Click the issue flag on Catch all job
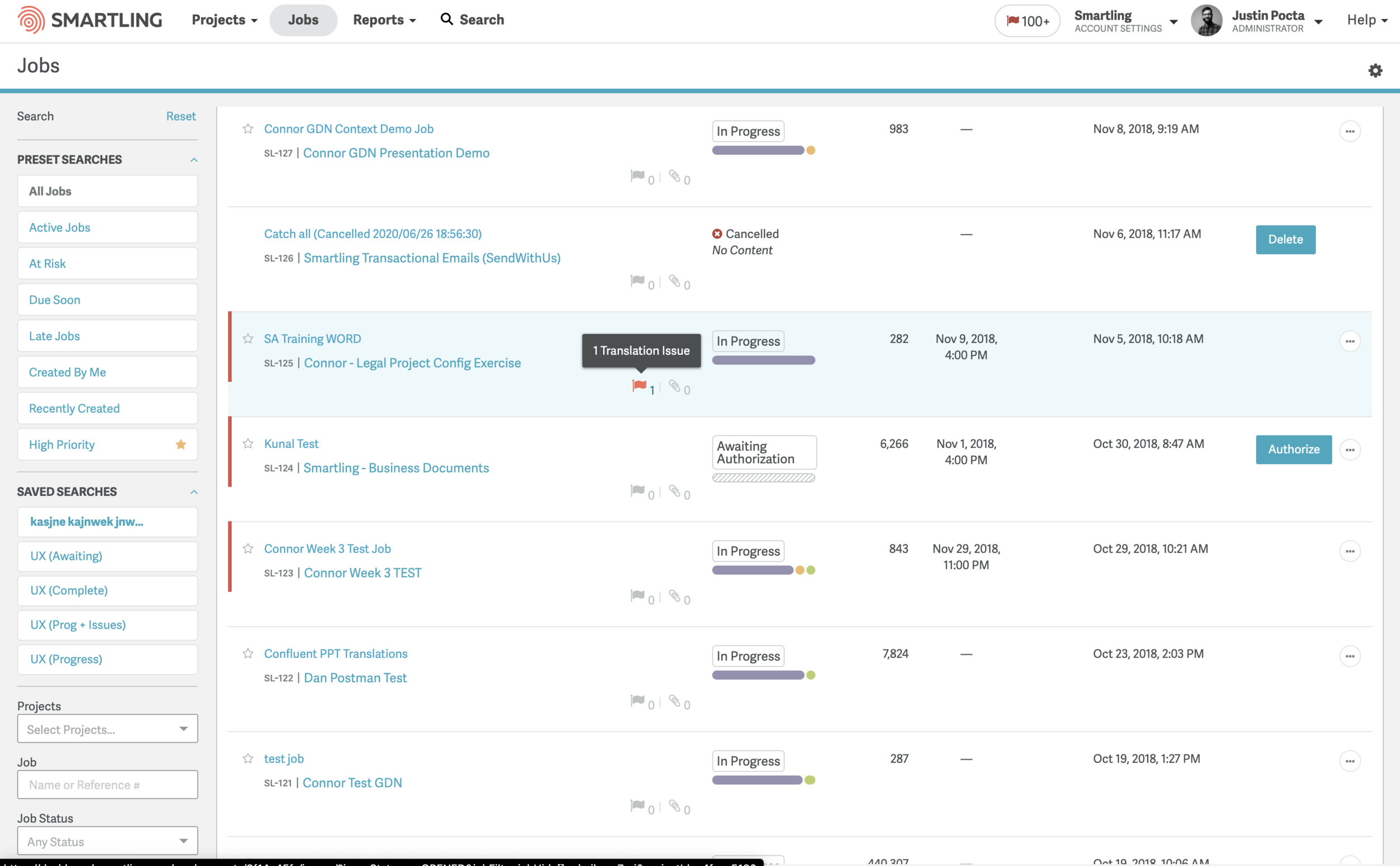 [638, 280]
